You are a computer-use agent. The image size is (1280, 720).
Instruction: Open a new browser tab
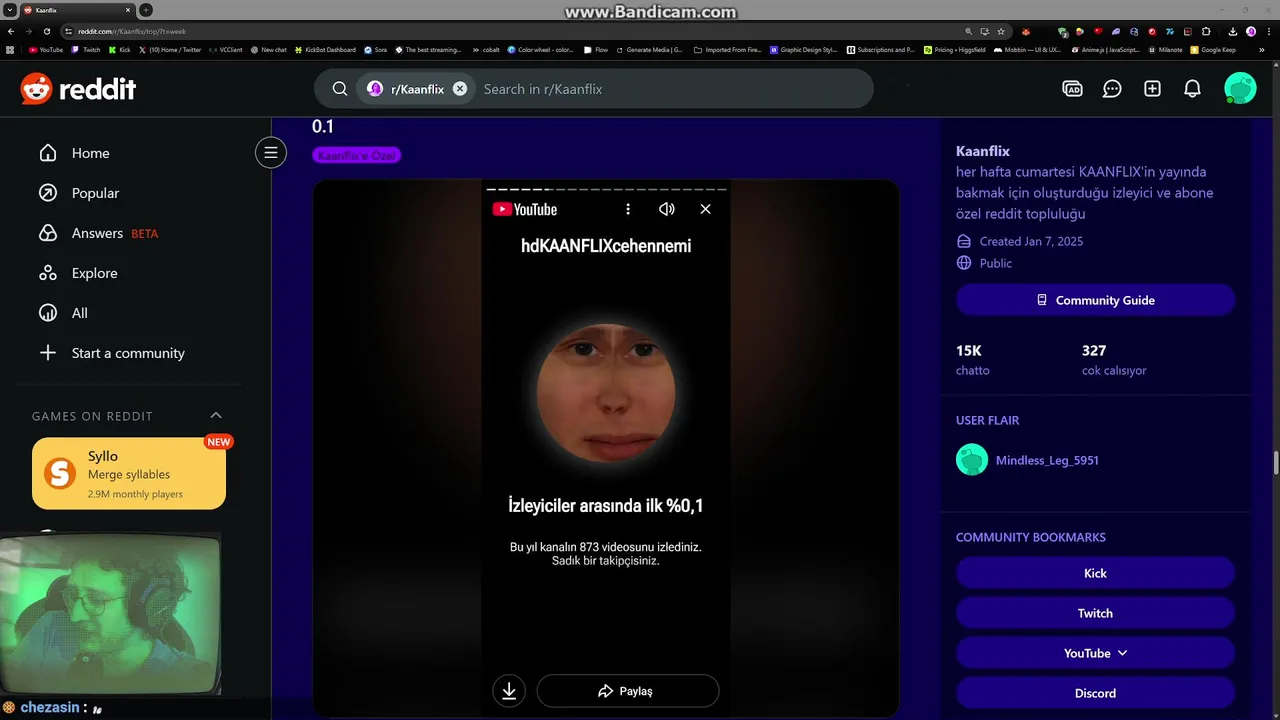point(146,10)
